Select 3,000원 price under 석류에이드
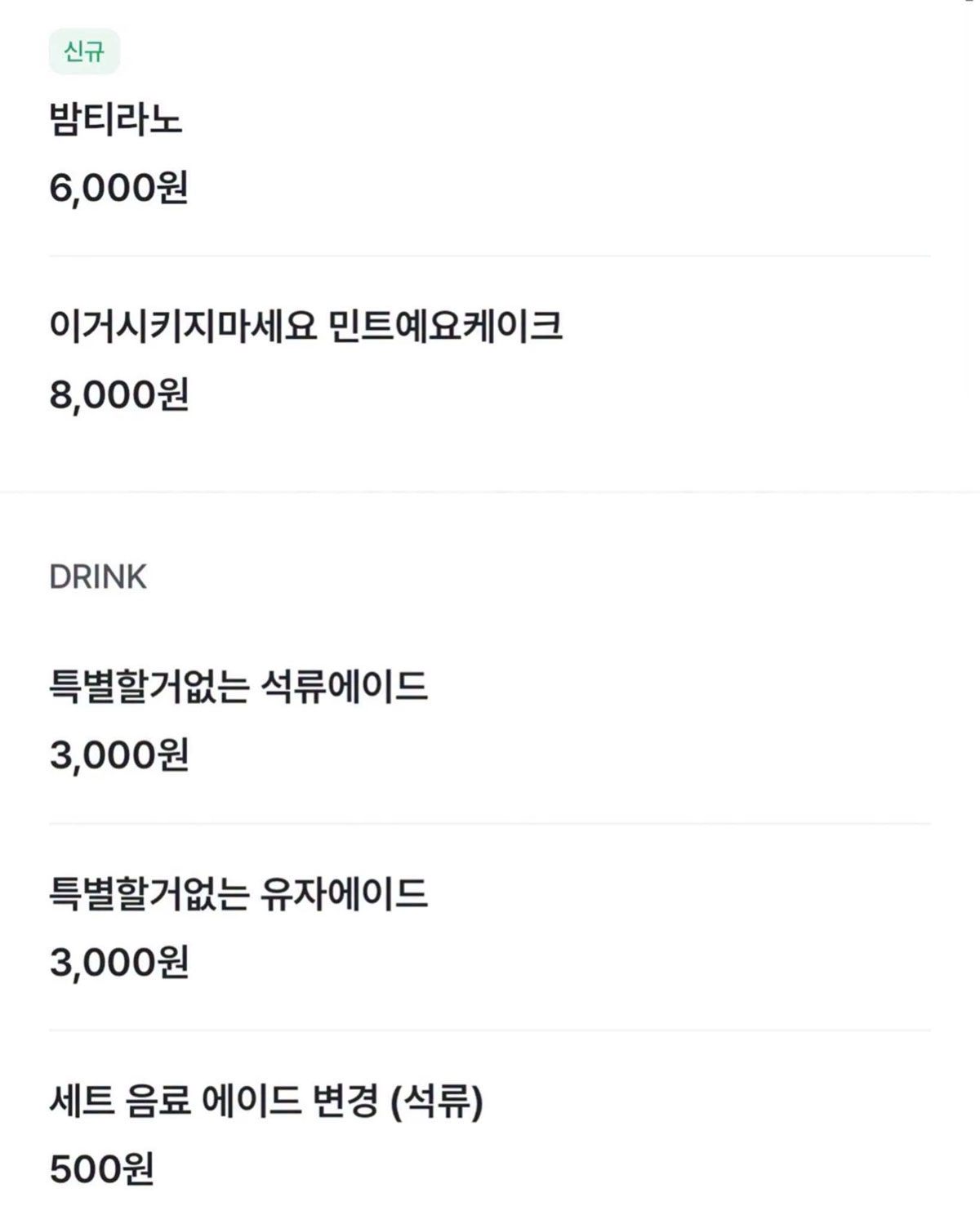This screenshot has width=980, height=1224. pos(119,754)
